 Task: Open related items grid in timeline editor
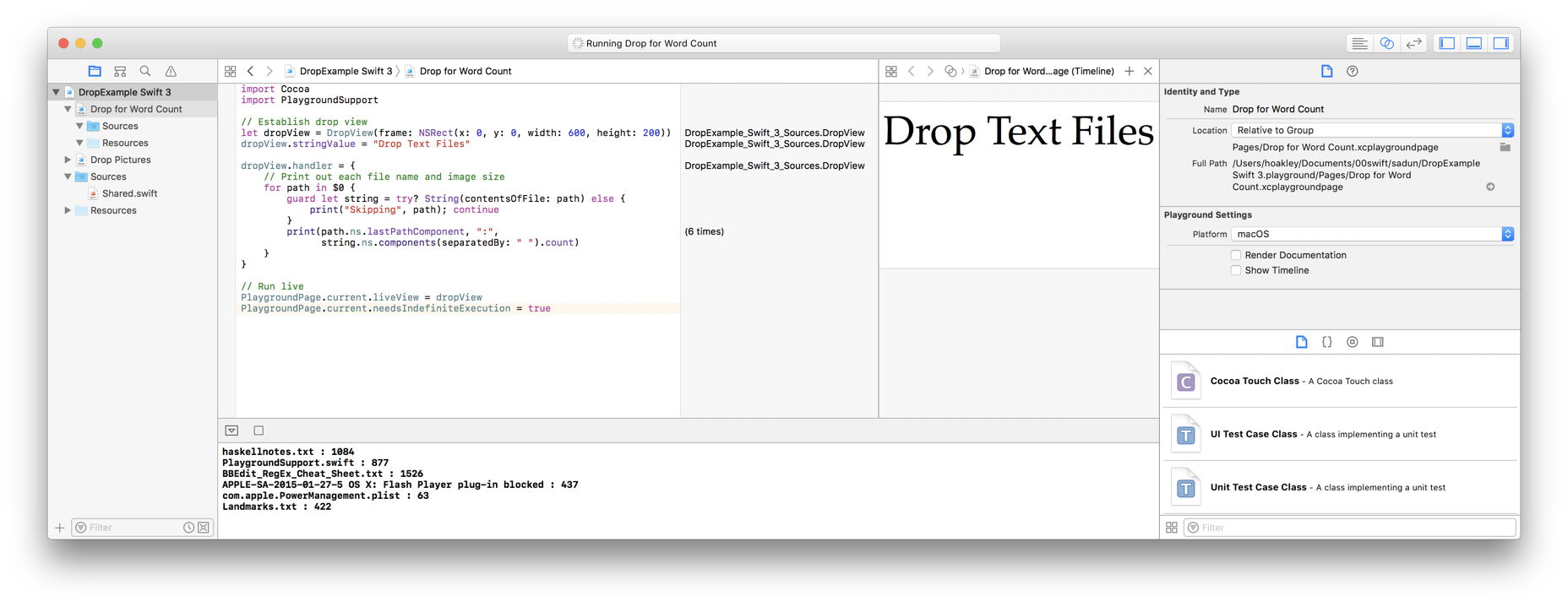[890, 71]
